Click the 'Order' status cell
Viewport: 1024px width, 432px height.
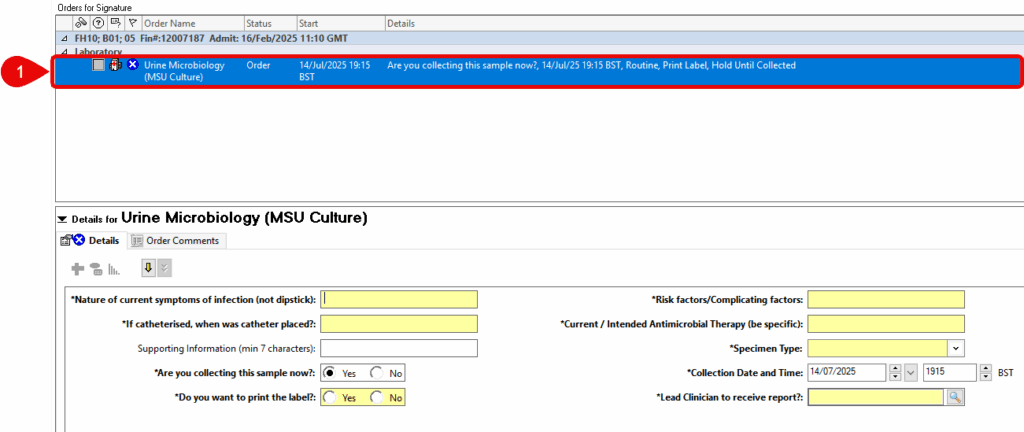[x=258, y=65]
